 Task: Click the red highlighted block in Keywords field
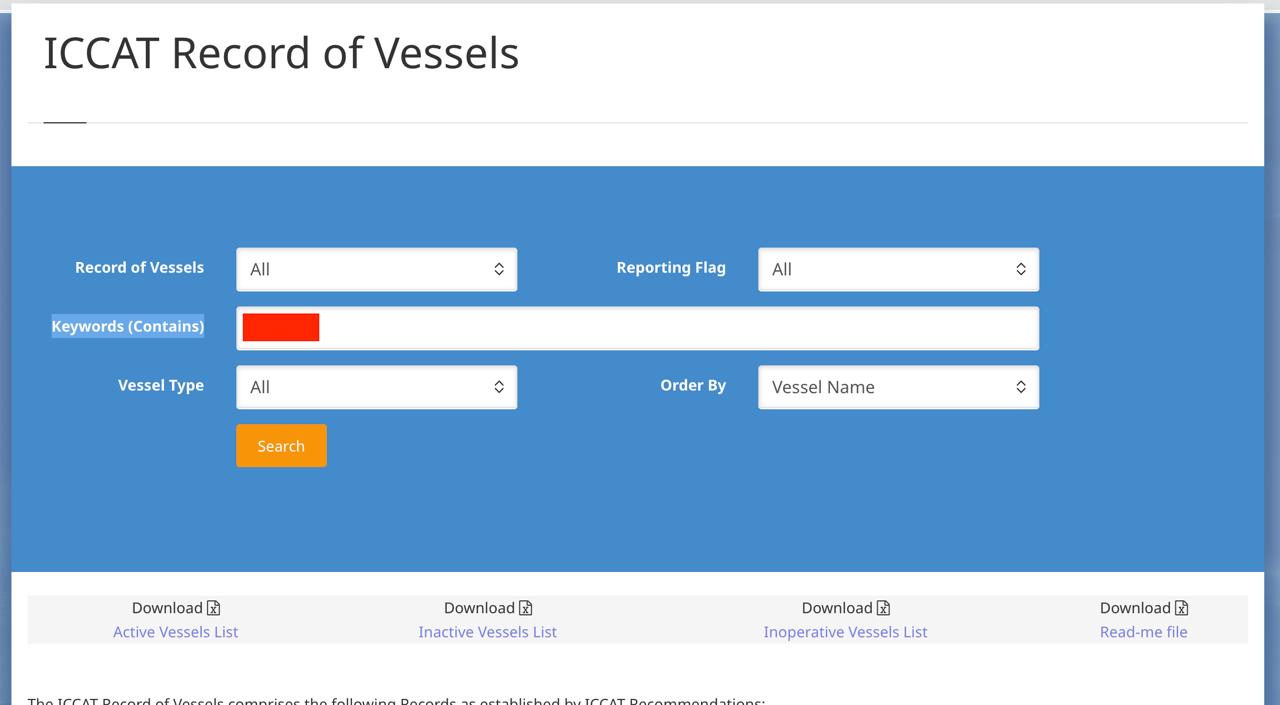pos(281,327)
